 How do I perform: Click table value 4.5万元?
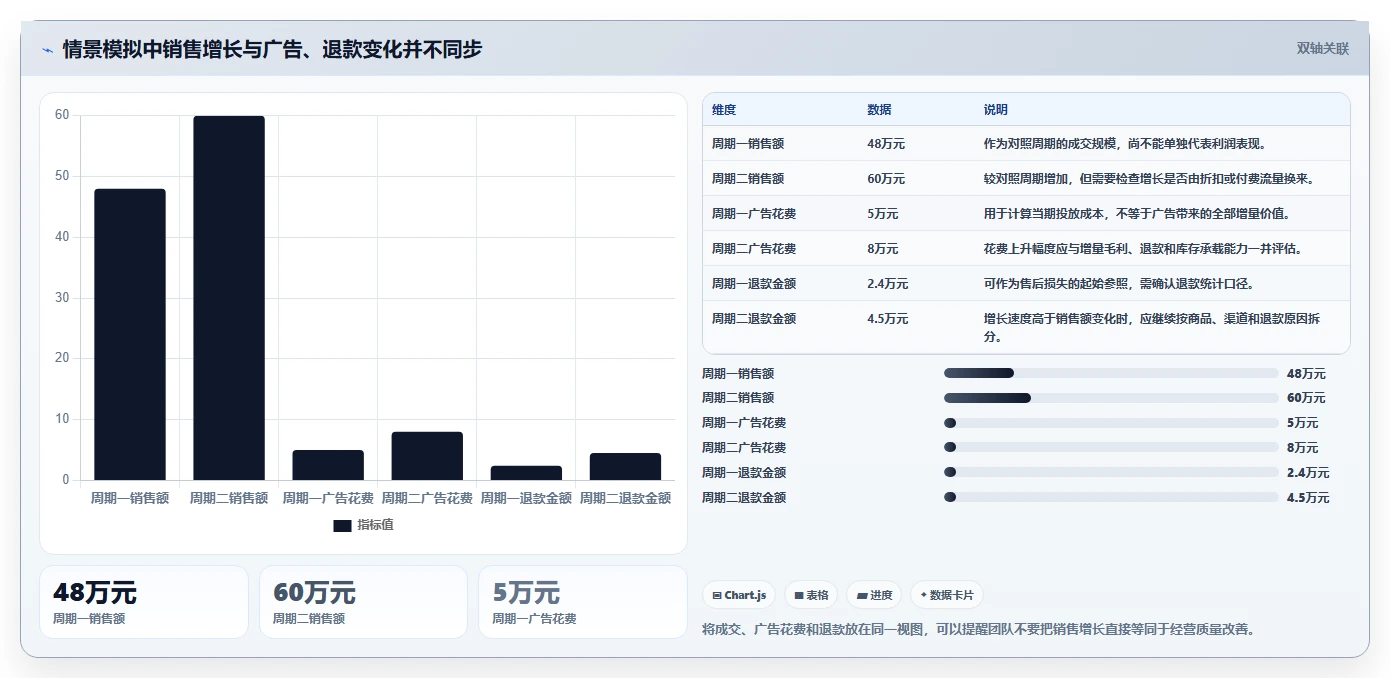[x=888, y=319]
